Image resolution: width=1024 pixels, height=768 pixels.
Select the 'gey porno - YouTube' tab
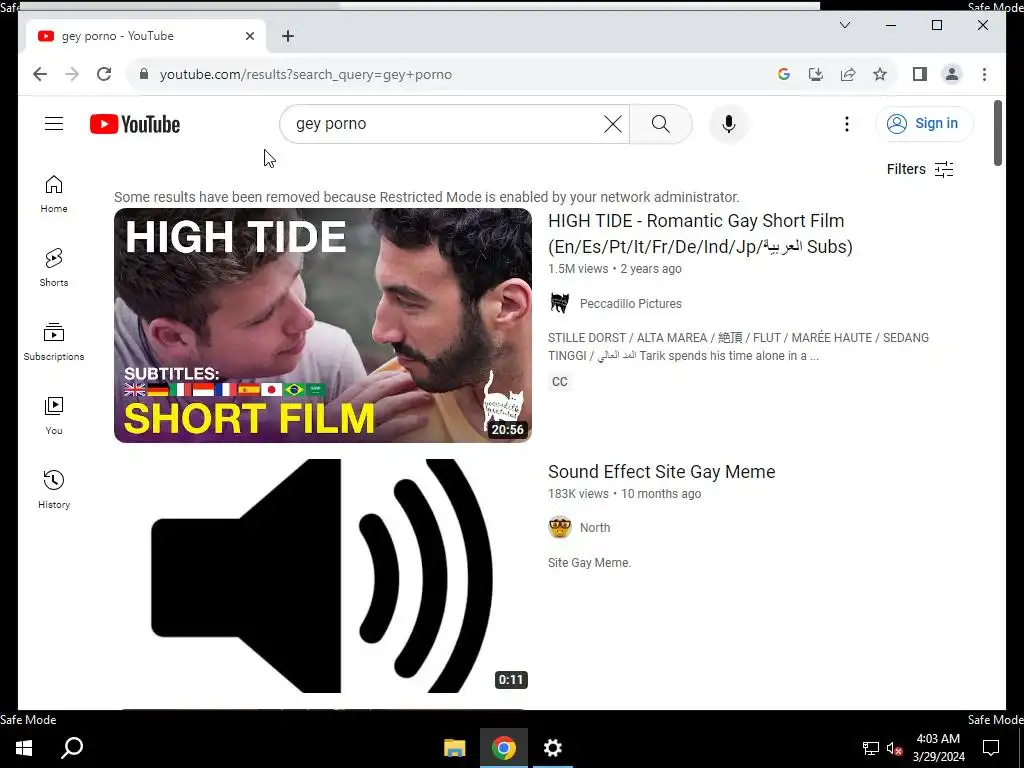[145, 36]
